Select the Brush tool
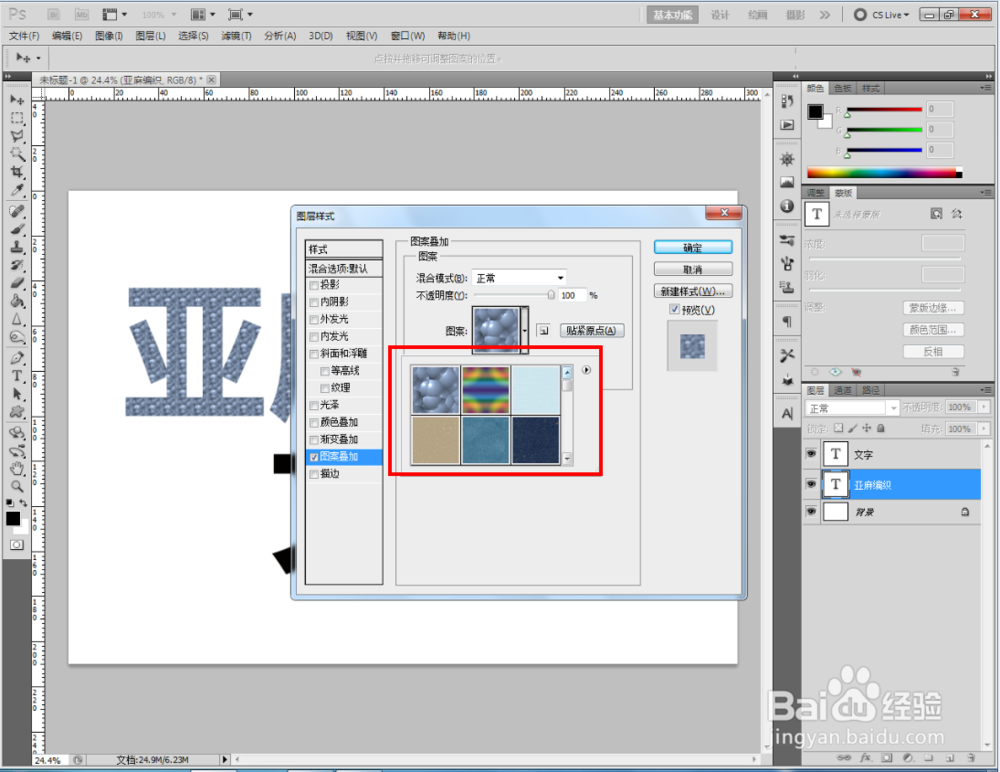The height and width of the screenshot is (772, 1000). point(17,229)
